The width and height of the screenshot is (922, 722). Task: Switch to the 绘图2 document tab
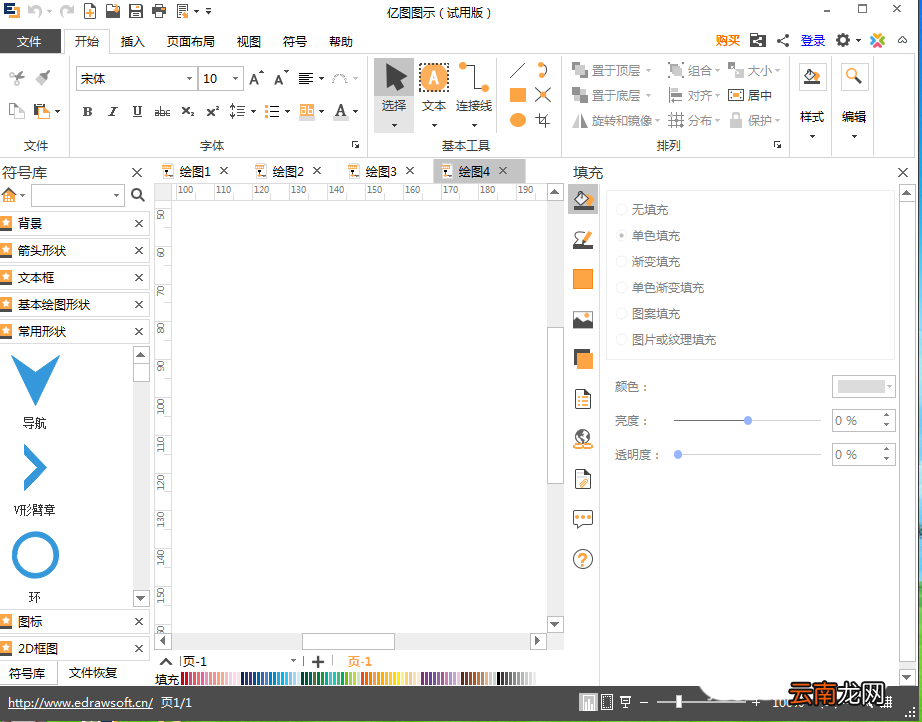(x=288, y=171)
